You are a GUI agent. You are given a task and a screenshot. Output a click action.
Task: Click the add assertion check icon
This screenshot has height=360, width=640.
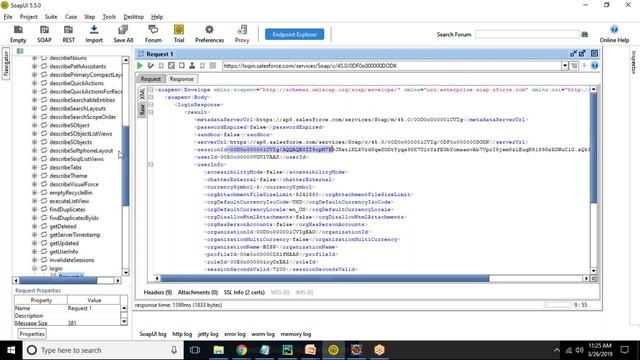click(151, 65)
